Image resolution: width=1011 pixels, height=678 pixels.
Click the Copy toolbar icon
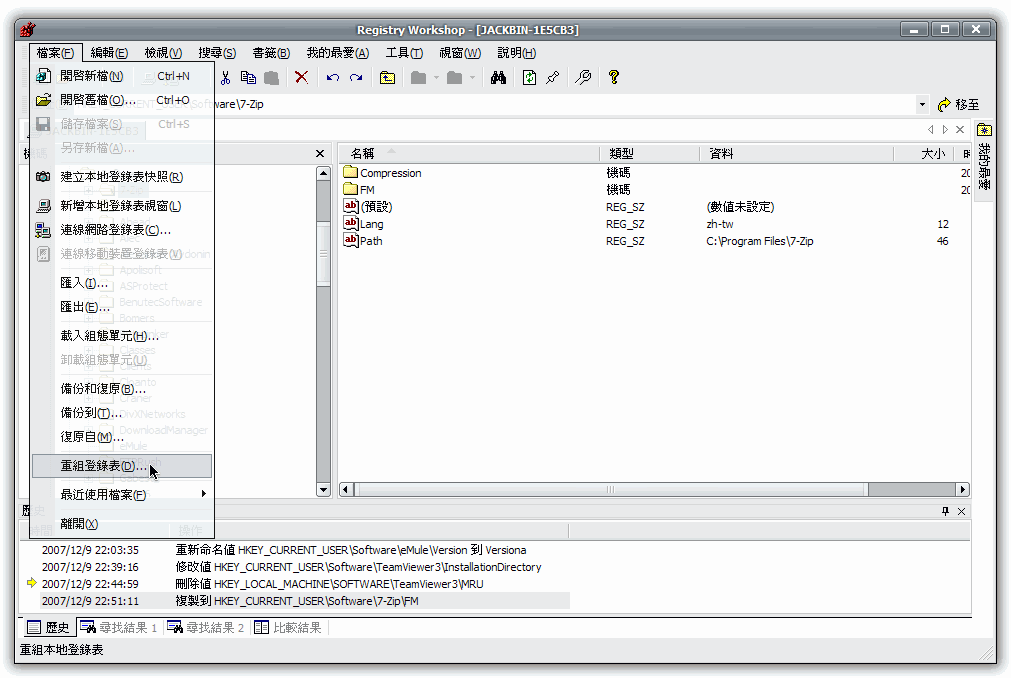(248, 77)
